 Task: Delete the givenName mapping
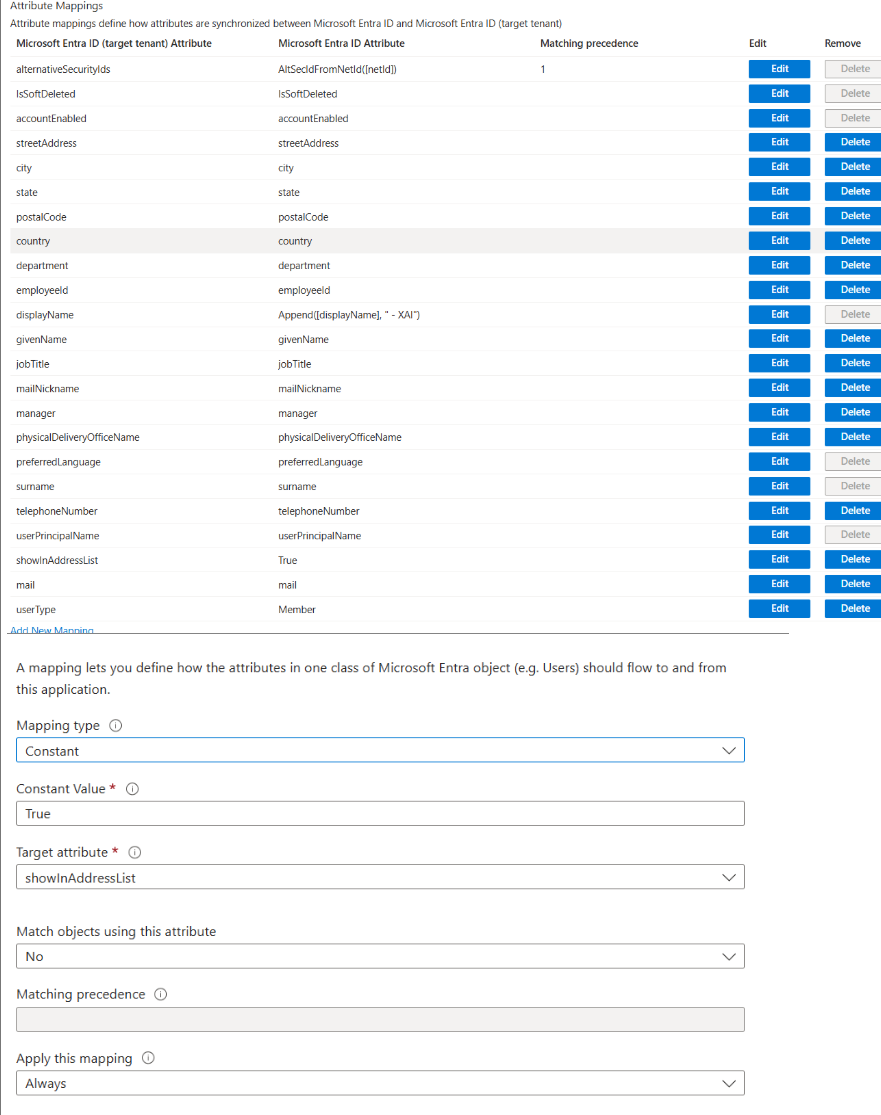point(855,338)
